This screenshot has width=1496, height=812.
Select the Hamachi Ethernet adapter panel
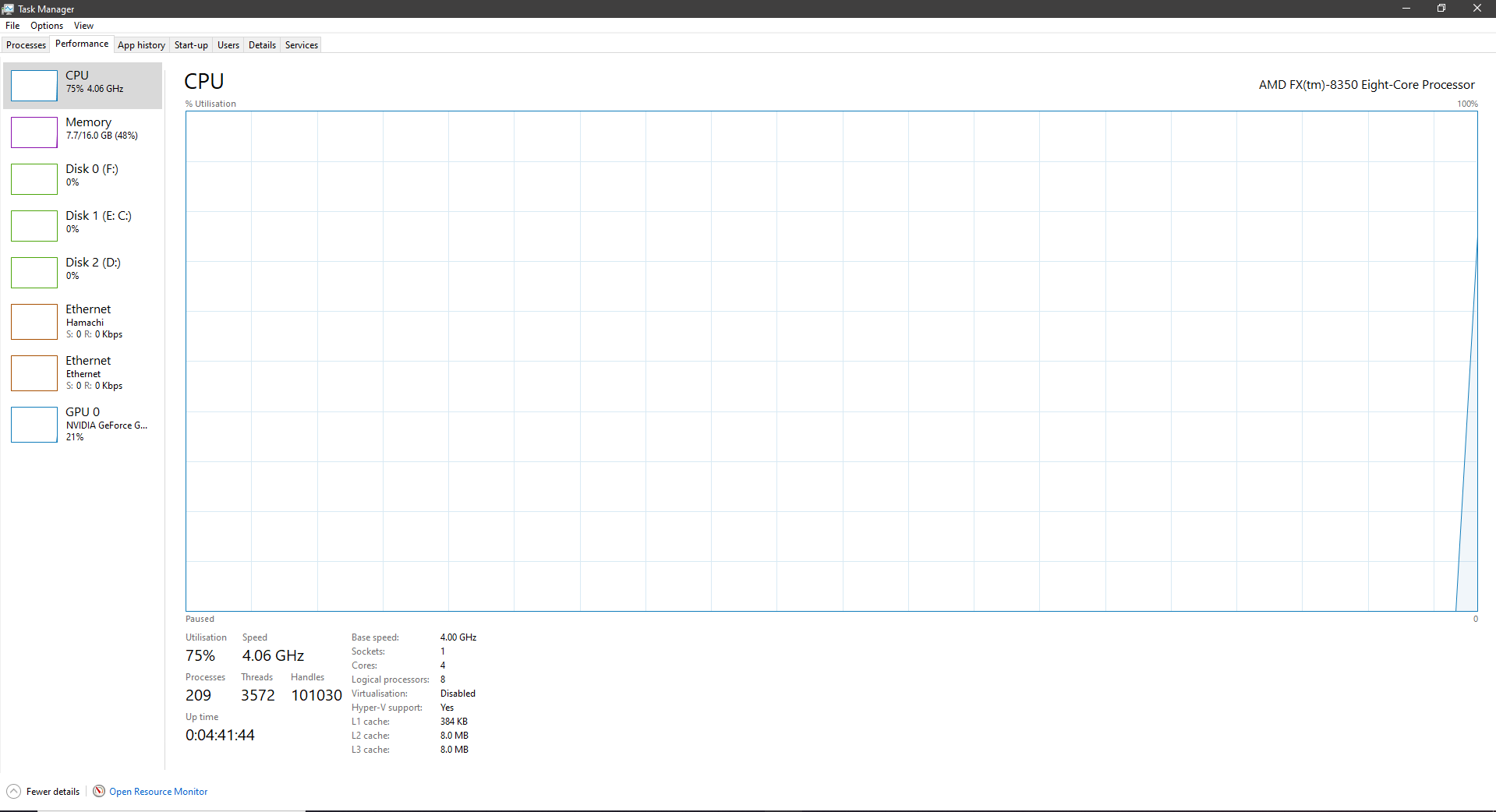pyautogui.click(x=83, y=322)
